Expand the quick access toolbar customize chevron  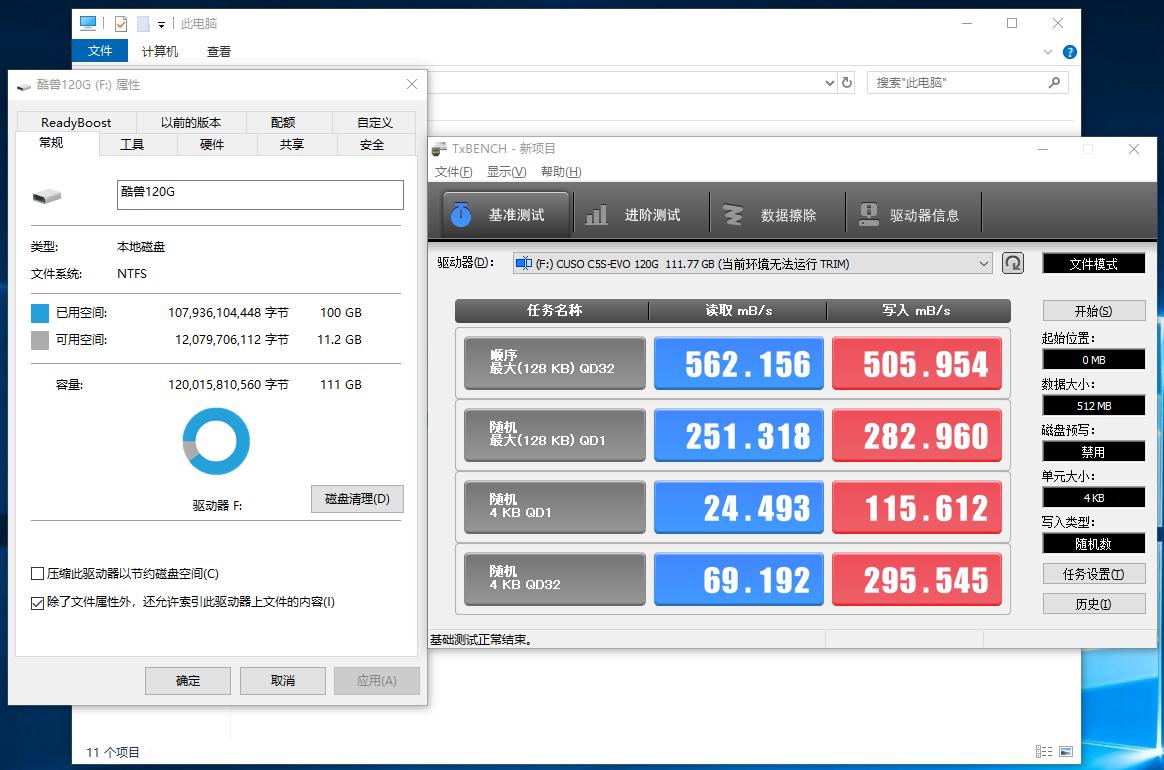160,22
